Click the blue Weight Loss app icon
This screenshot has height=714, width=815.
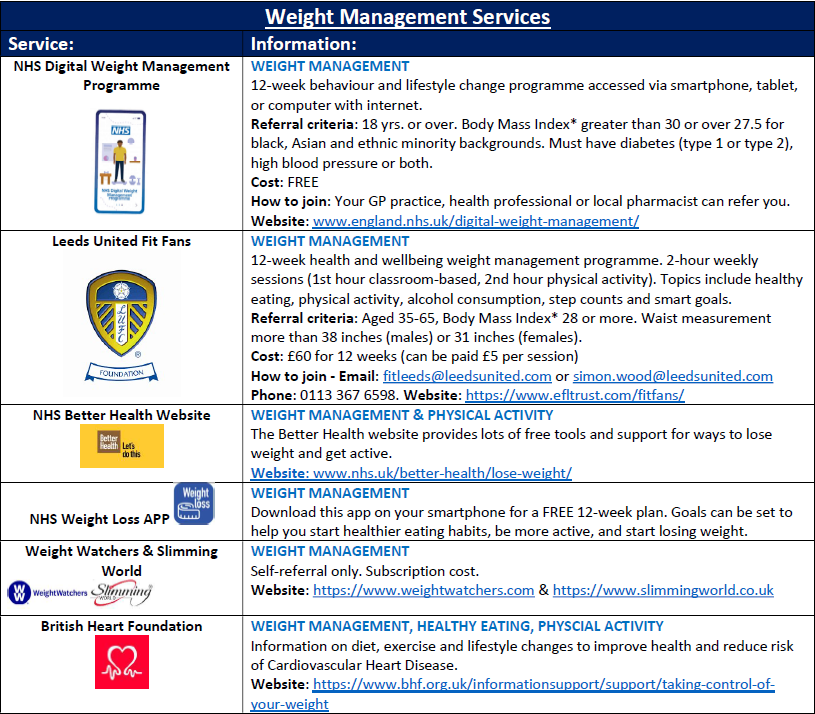[194, 504]
